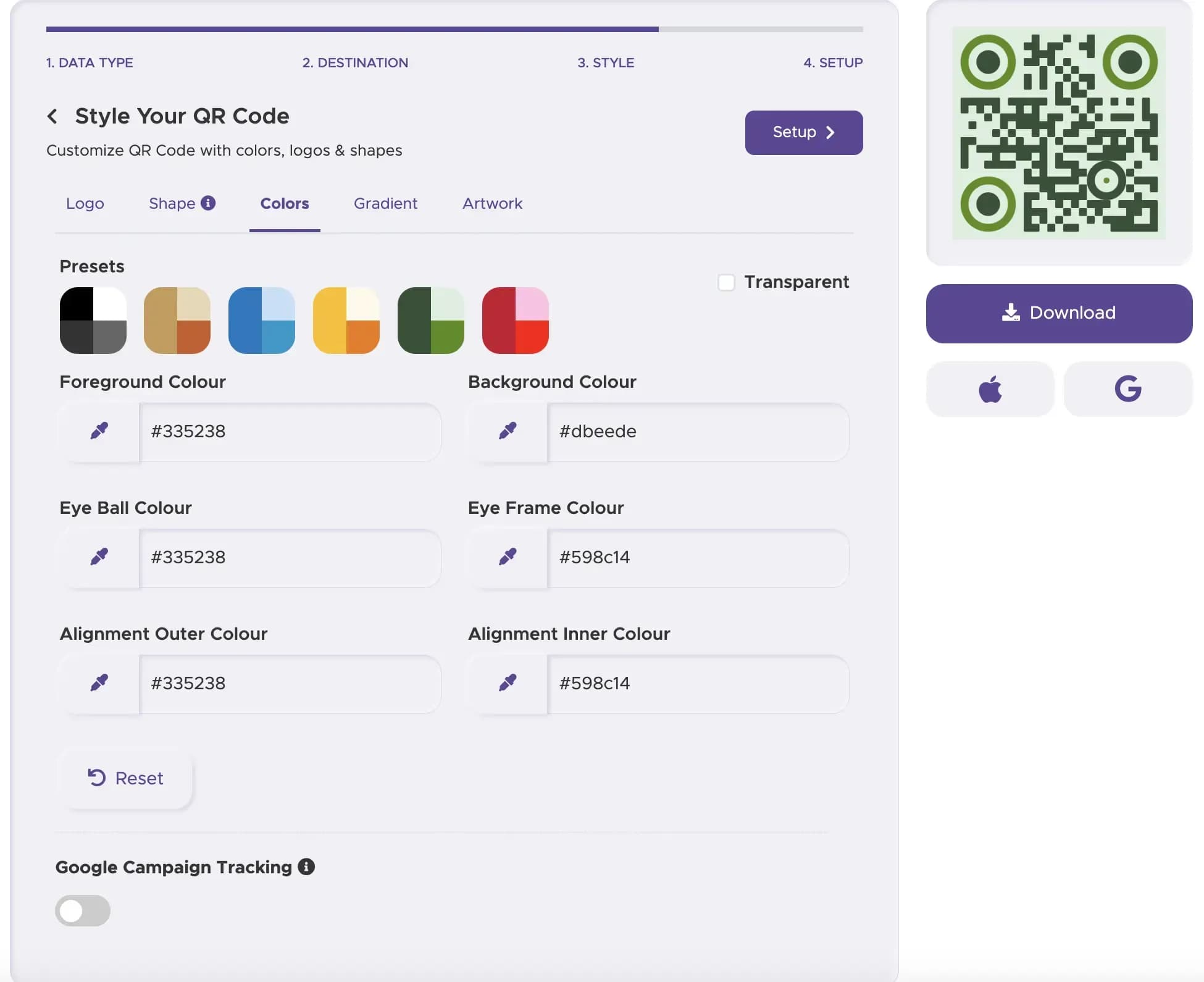This screenshot has height=982, width=1204.
Task: Edit the Eye Frame Colour hex field
Action: click(698, 557)
